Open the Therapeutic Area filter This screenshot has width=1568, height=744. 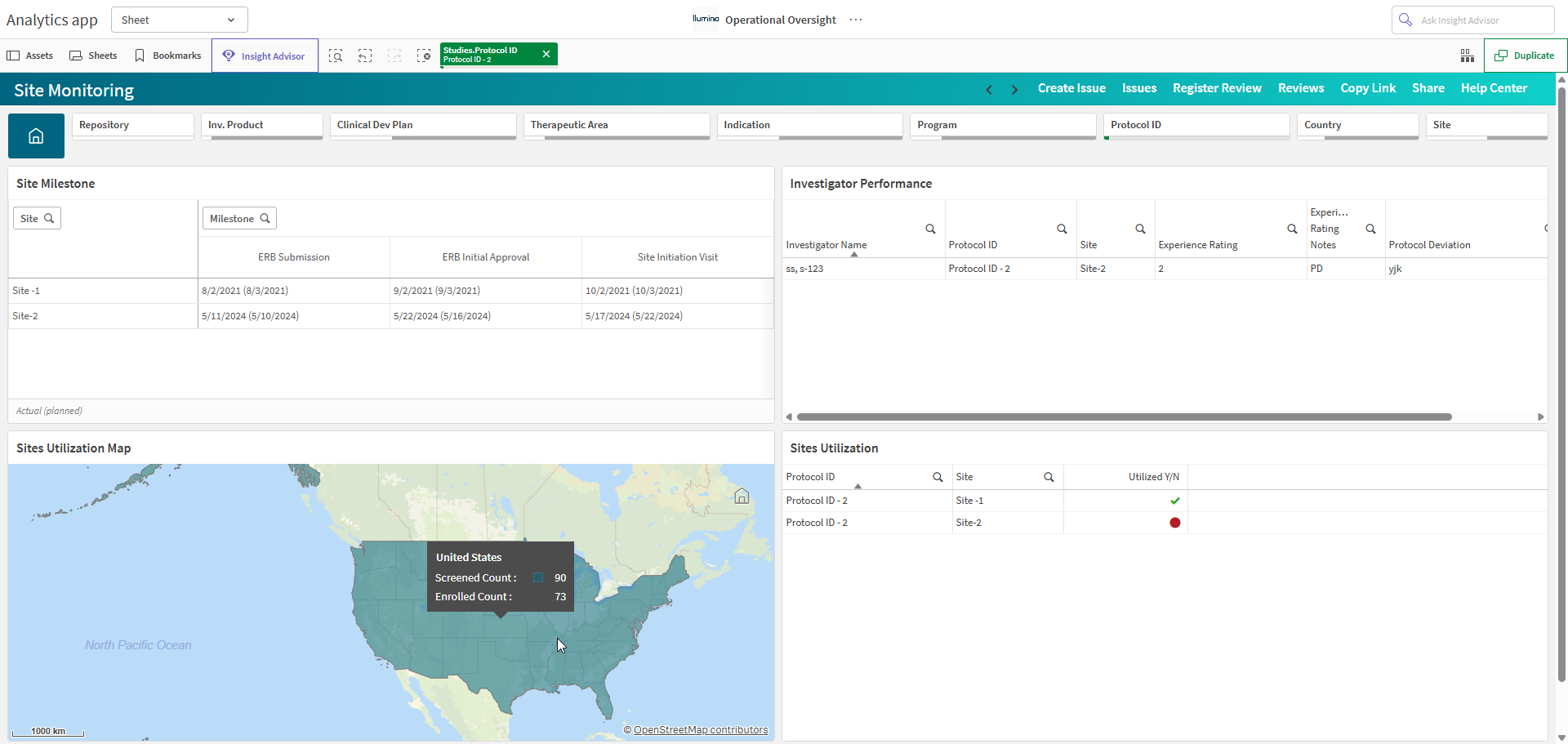[617, 126]
